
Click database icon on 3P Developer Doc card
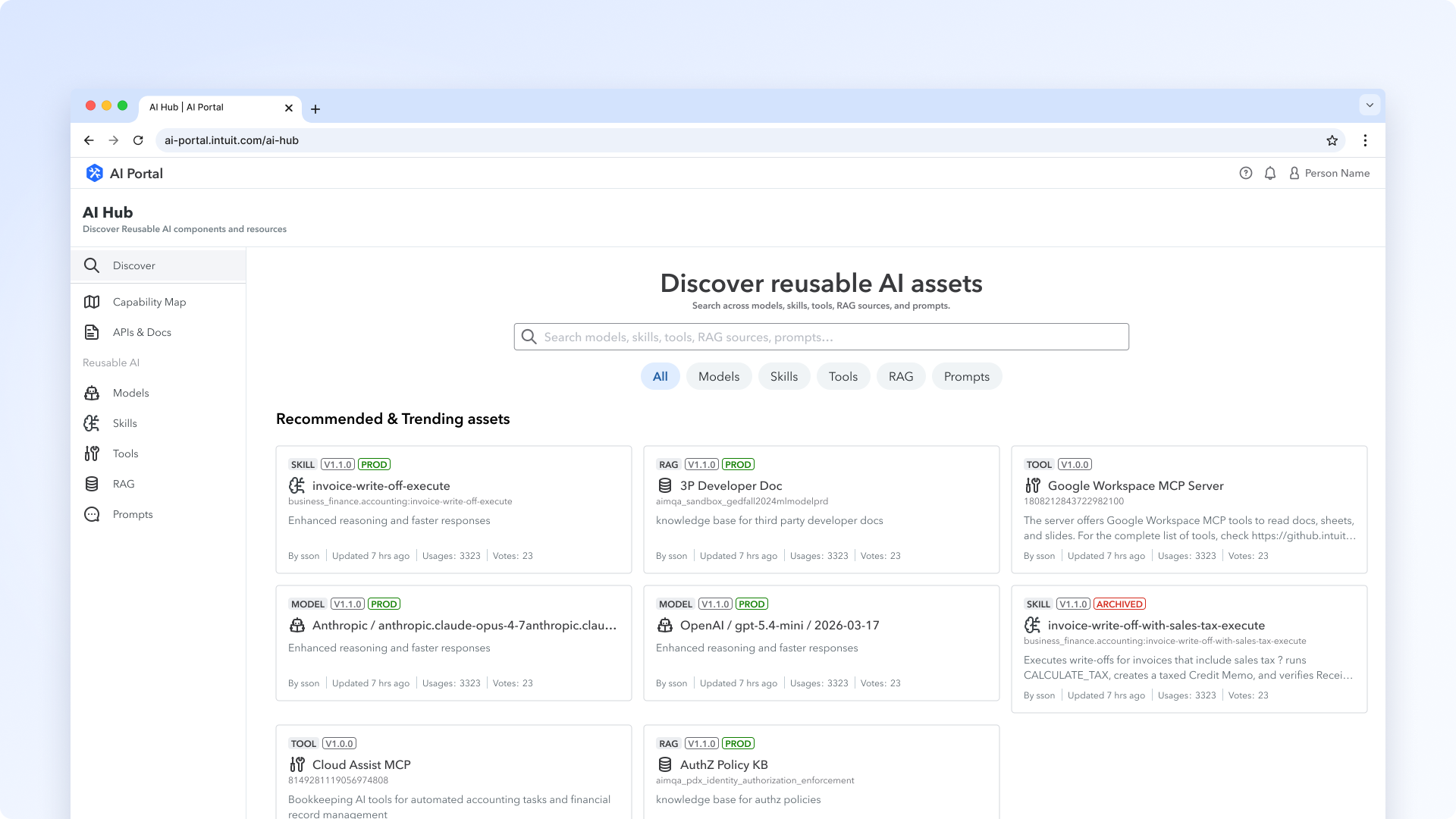(665, 485)
